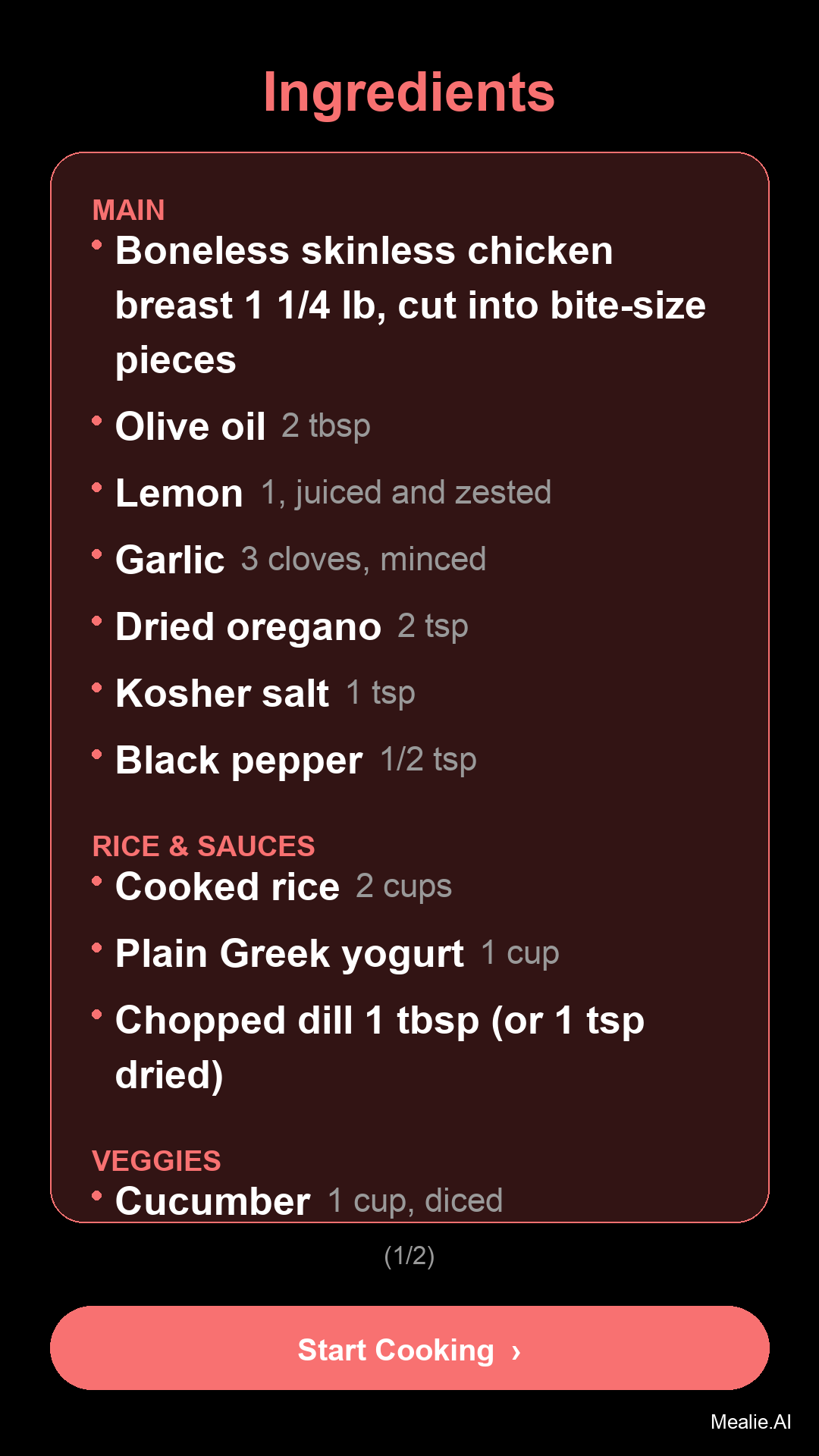Tap the Chopped dill ingredient
The height and width of the screenshot is (1456, 819).
pos(379,1047)
